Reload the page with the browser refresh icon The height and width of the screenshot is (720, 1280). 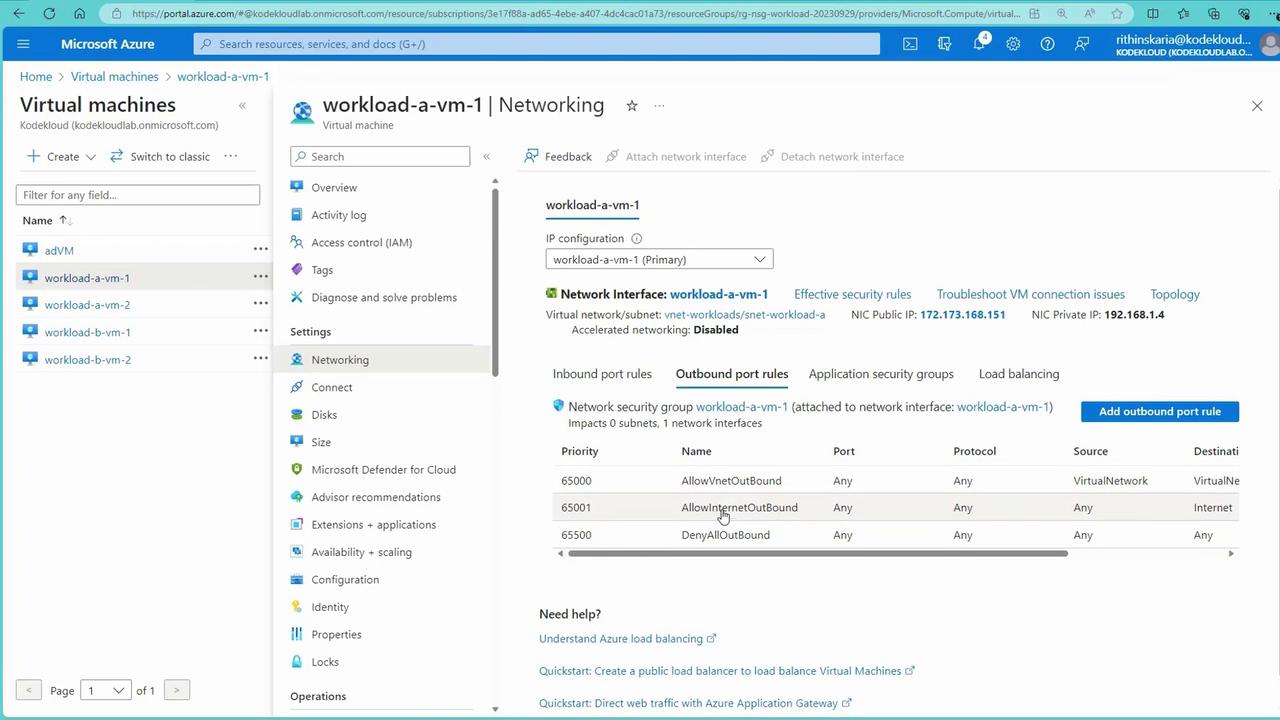coord(49,14)
